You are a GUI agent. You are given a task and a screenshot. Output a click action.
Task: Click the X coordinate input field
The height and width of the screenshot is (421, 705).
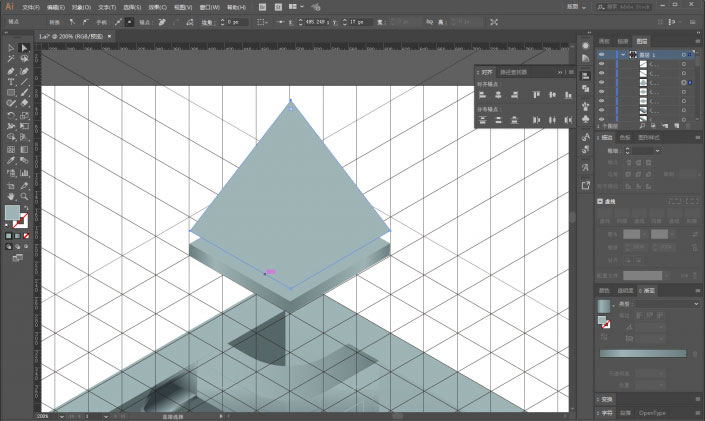click(x=317, y=22)
